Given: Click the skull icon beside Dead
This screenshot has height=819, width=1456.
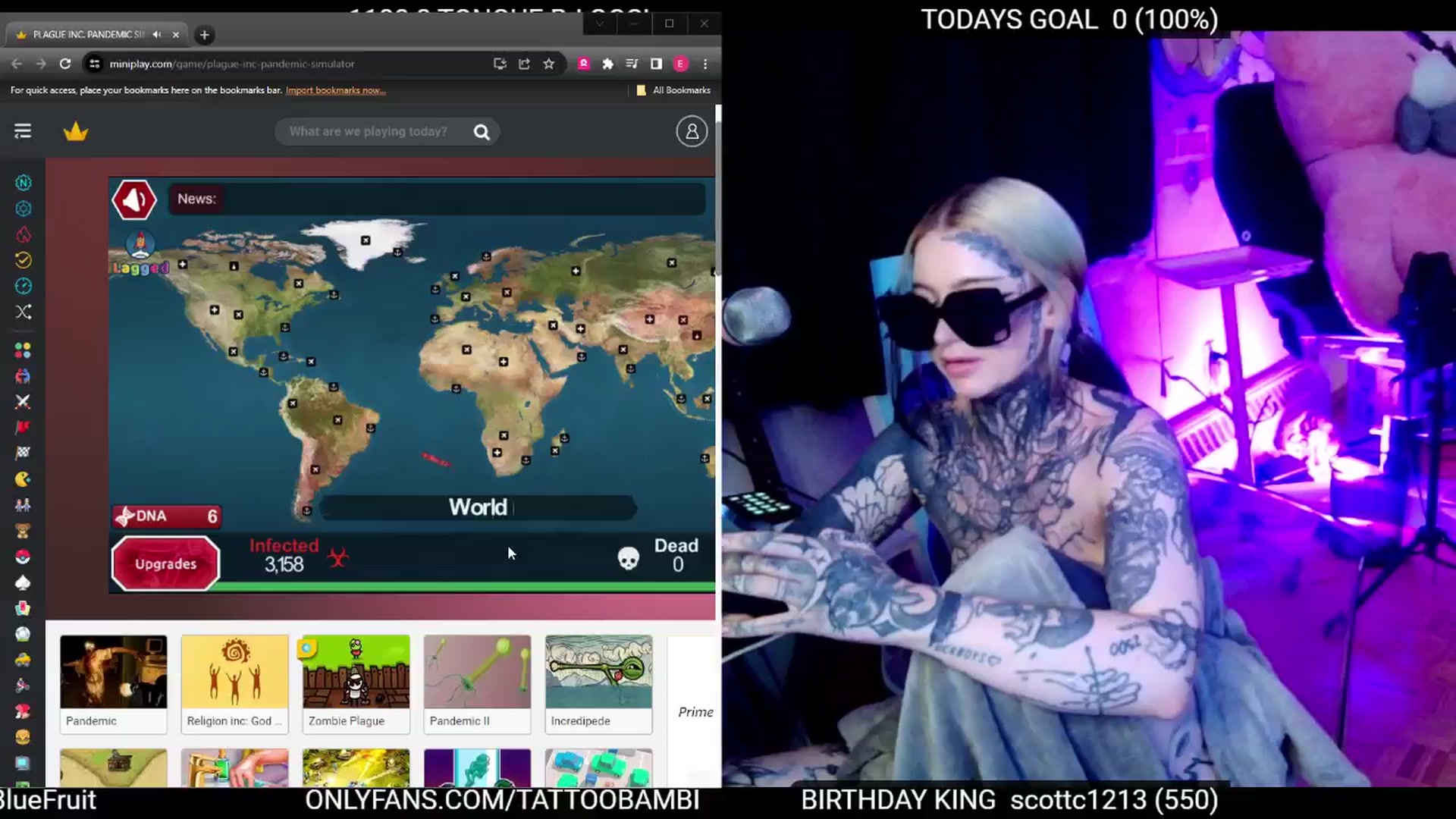Looking at the screenshot, I should pyautogui.click(x=629, y=559).
